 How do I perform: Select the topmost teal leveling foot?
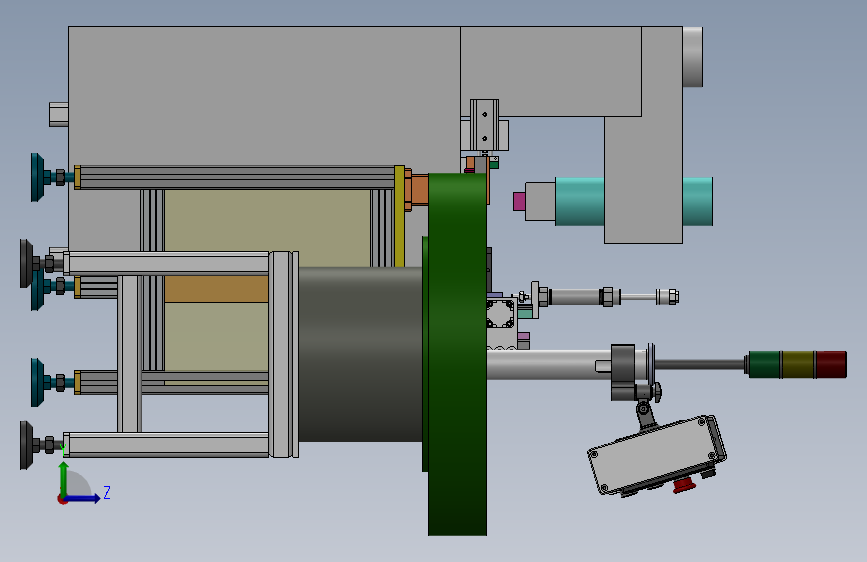click(x=37, y=178)
